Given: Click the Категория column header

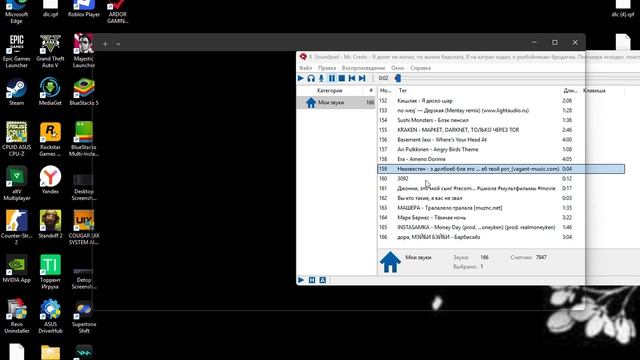Looking at the screenshot, I should 330,91.
